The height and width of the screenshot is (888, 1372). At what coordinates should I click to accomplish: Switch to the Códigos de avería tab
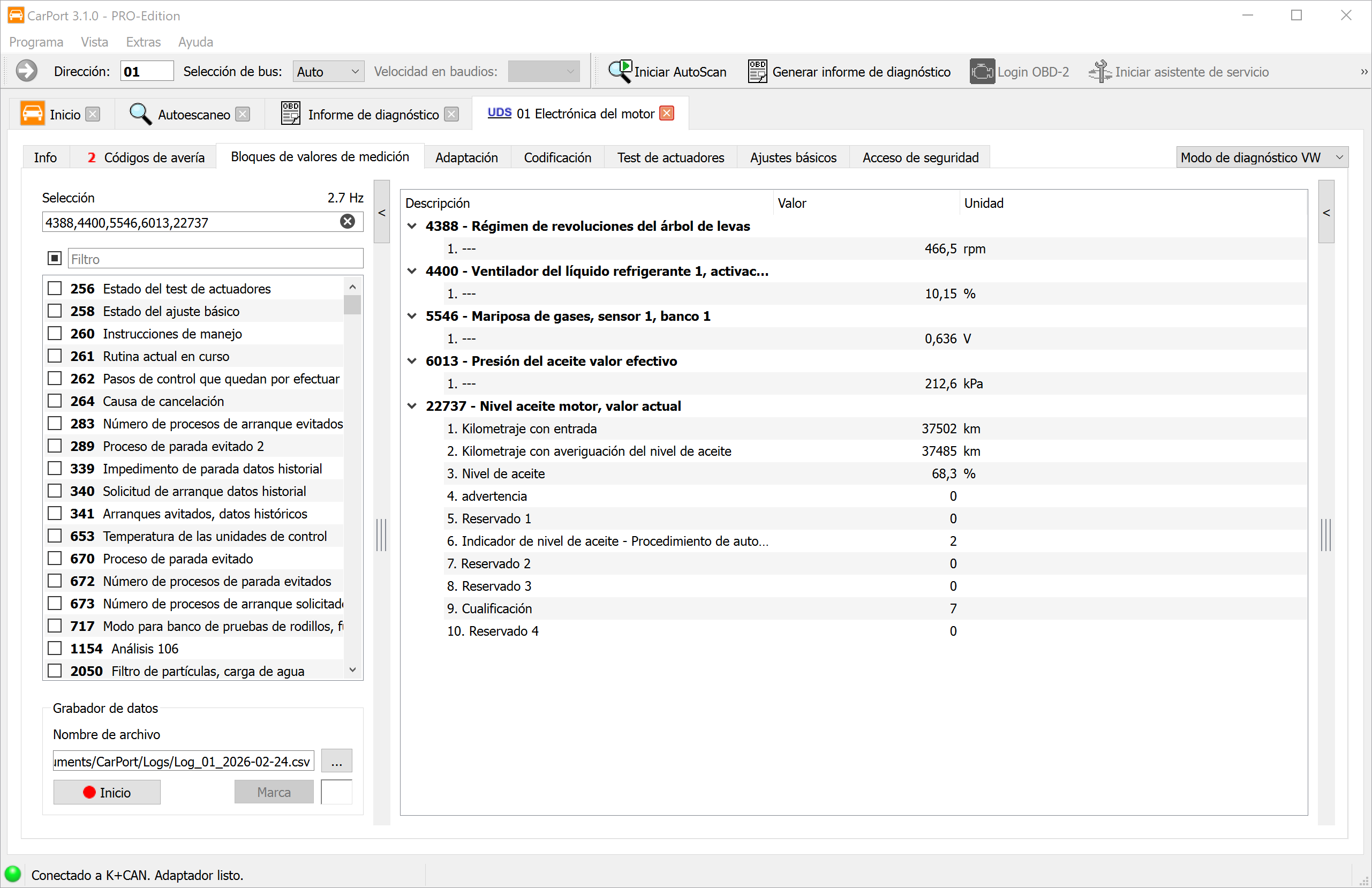click(145, 157)
